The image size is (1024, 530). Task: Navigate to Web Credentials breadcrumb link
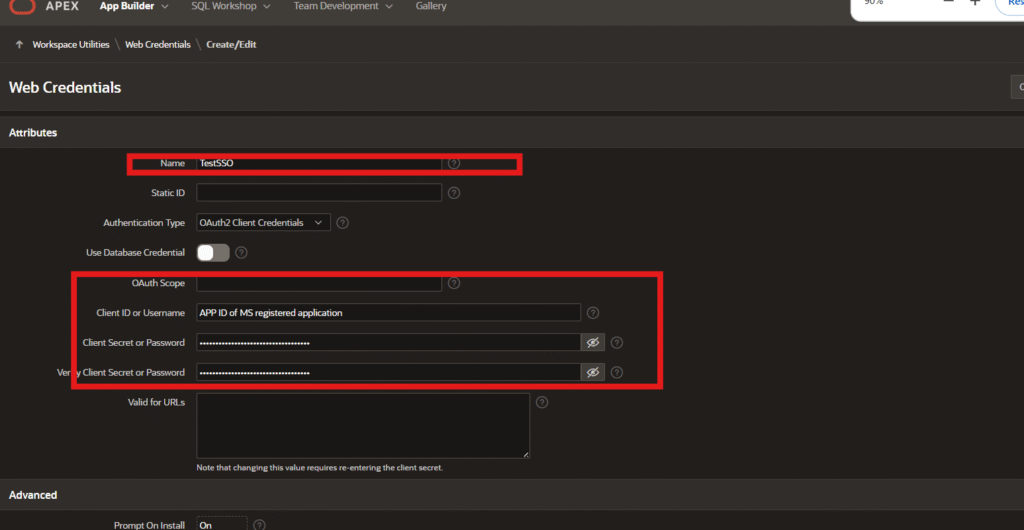pos(158,45)
